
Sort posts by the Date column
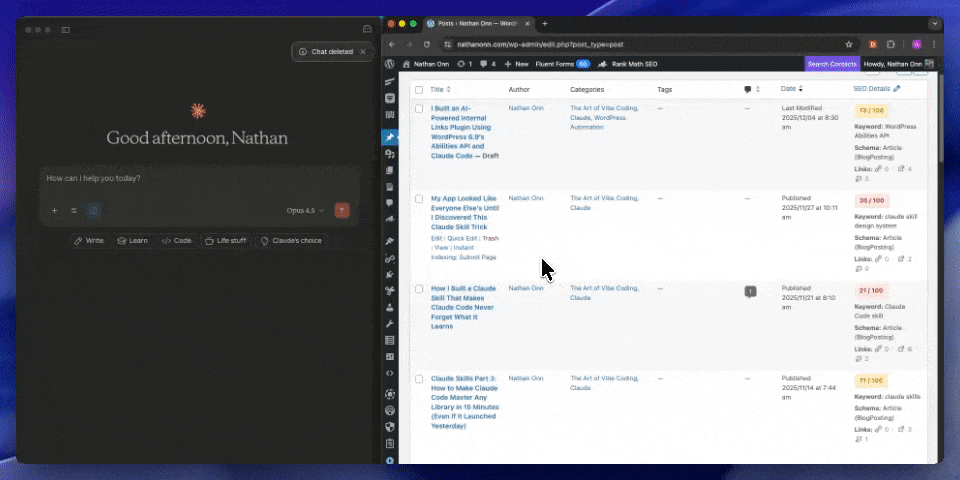[x=788, y=89]
